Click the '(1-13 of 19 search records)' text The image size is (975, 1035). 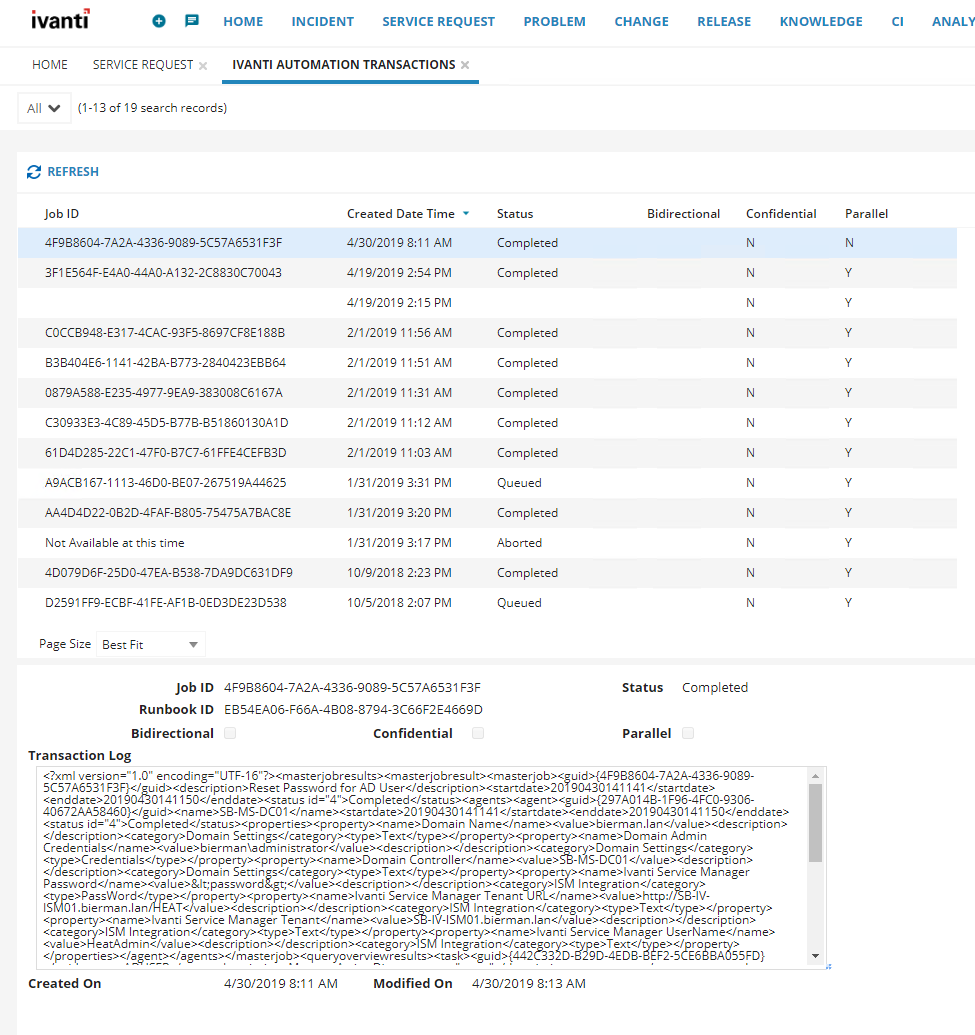(152, 108)
